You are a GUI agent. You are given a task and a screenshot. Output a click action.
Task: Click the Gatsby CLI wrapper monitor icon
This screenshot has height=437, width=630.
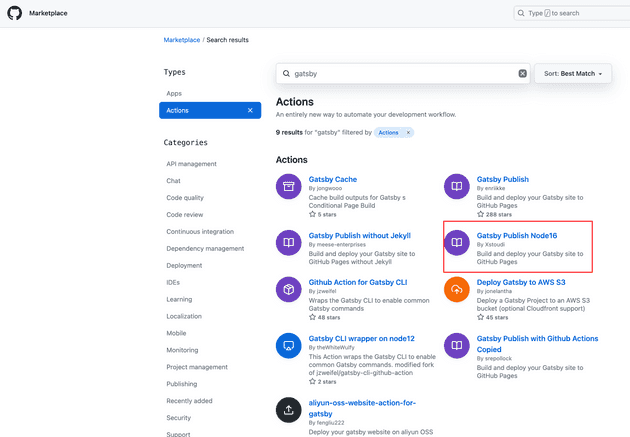(x=288, y=346)
